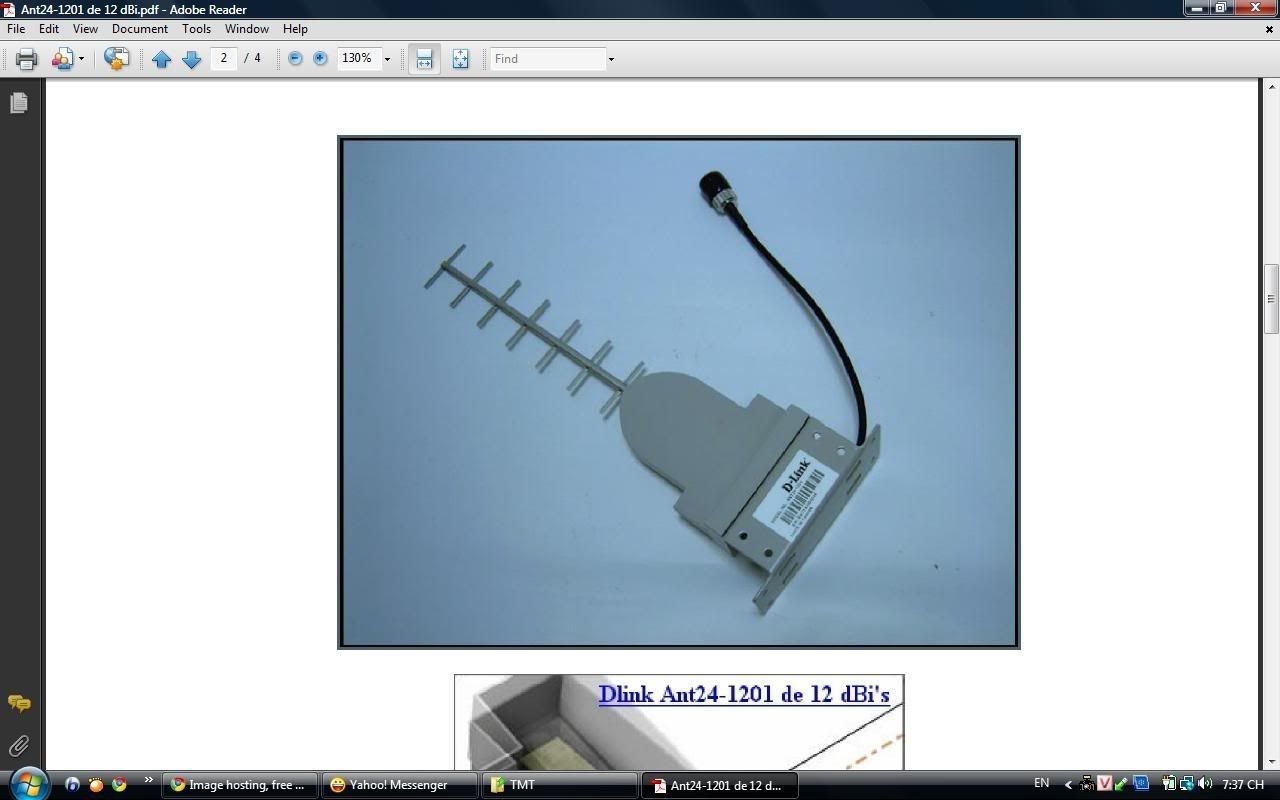Click the Print icon in toolbar
Viewport: 1280px width, 800px height.
click(x=27, y=59)
